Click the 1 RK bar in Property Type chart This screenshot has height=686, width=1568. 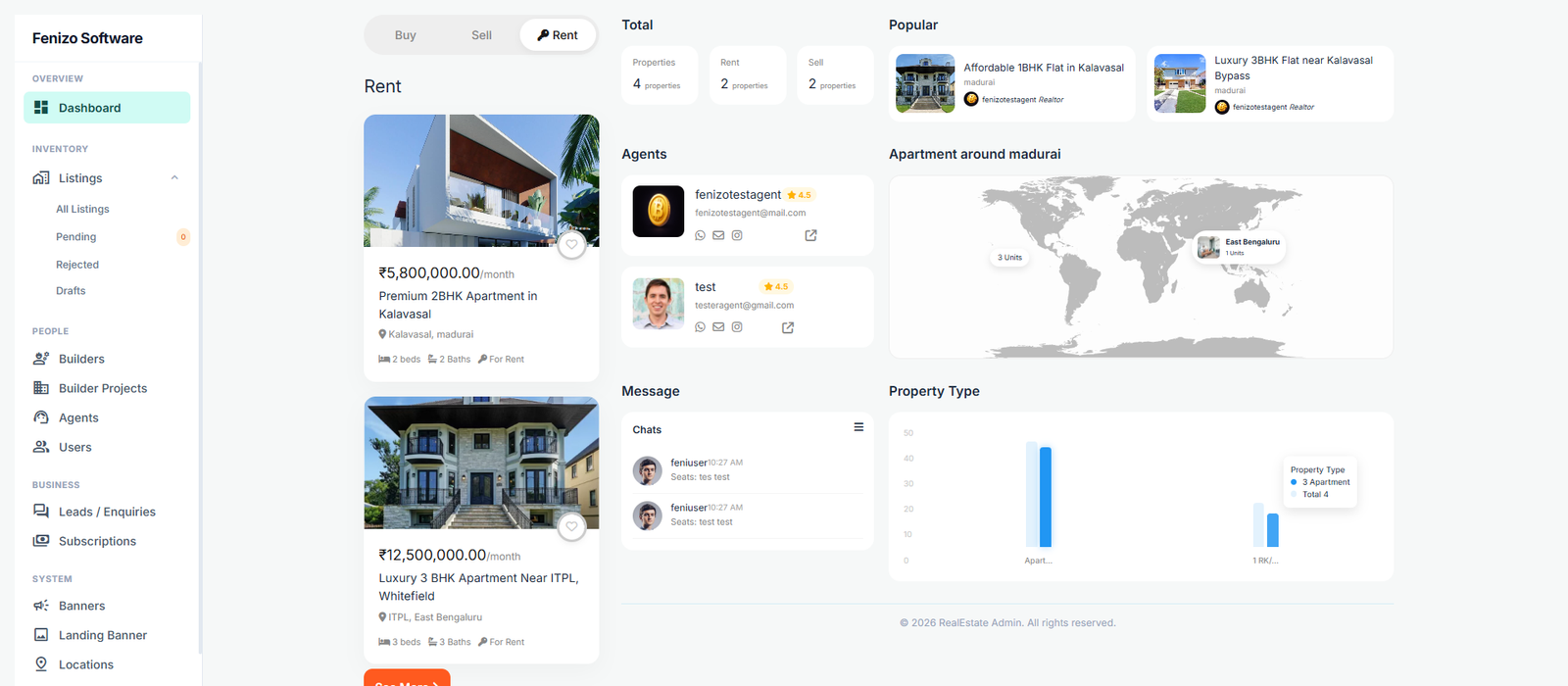1273,530
